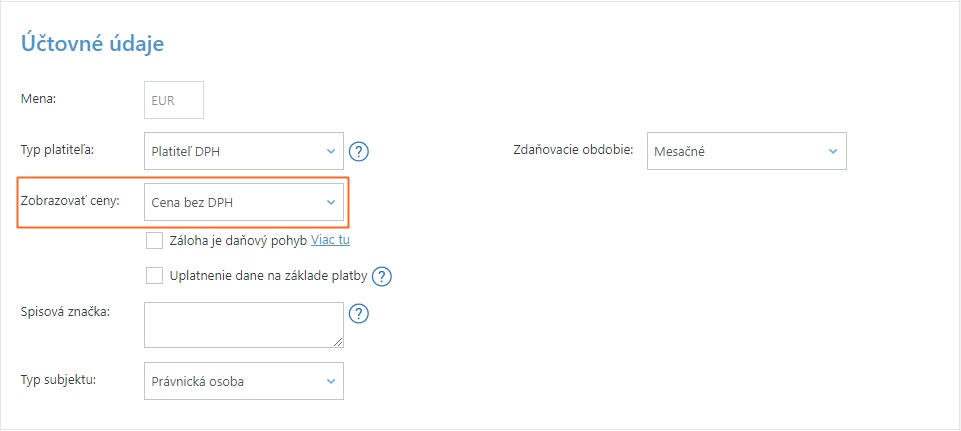961x431 pixels.
Task: Grab the Spisová značka textarea resize handle
Action: click(339, 342)
